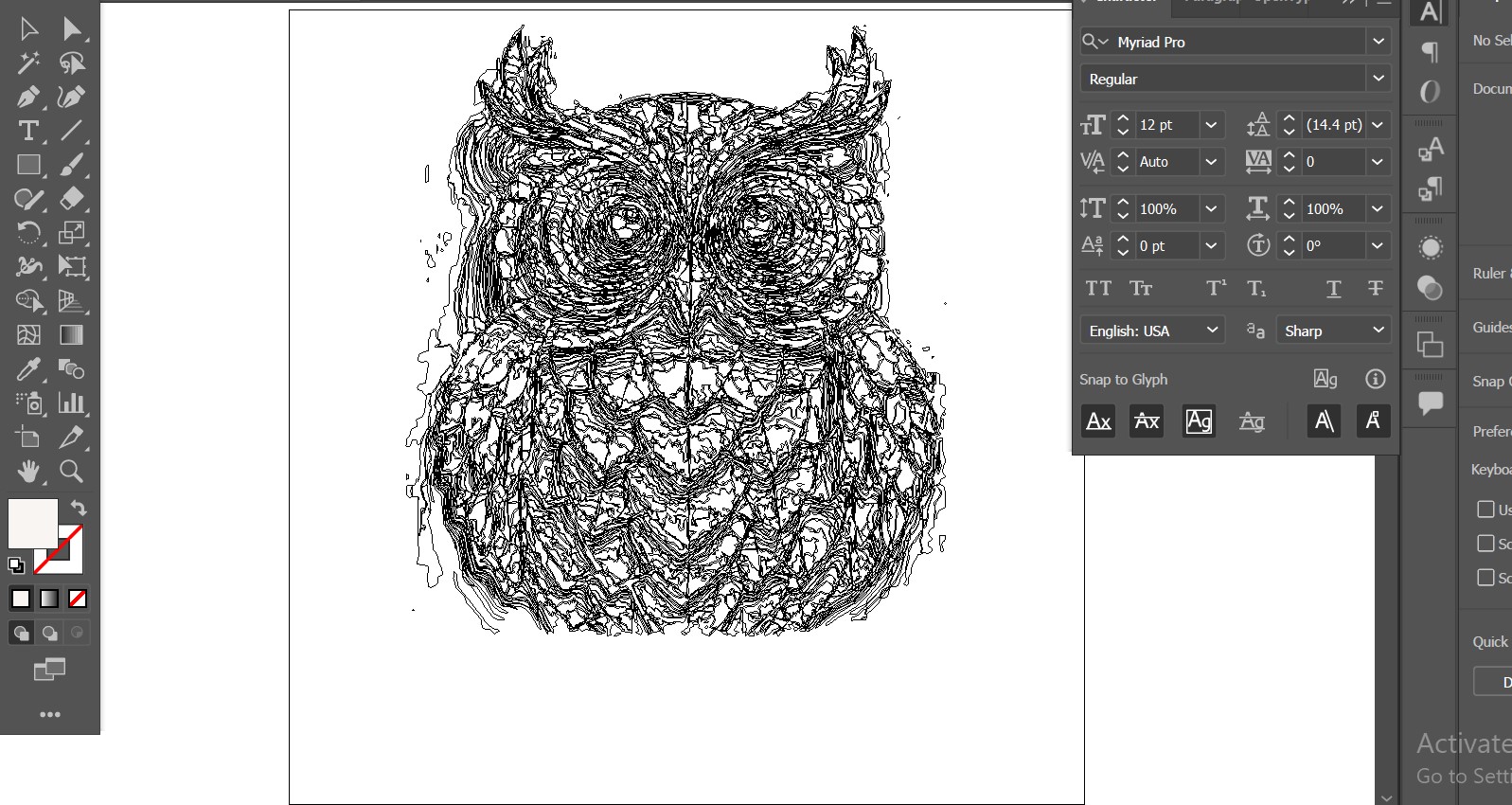Viewport: 1512px width, 805px height.
Task: Choose the Warp tool
Action: point(28,267)
